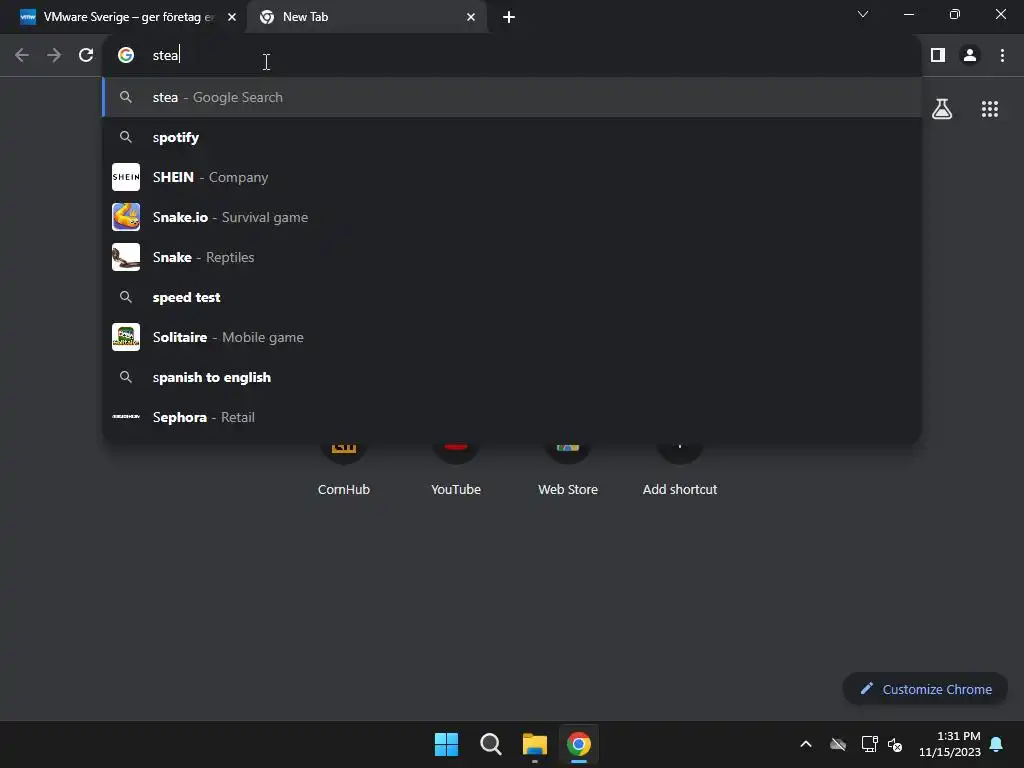Open the Chrome three-dot menu
This screenshot has width=1024, height=768.
pos(1002,56)
